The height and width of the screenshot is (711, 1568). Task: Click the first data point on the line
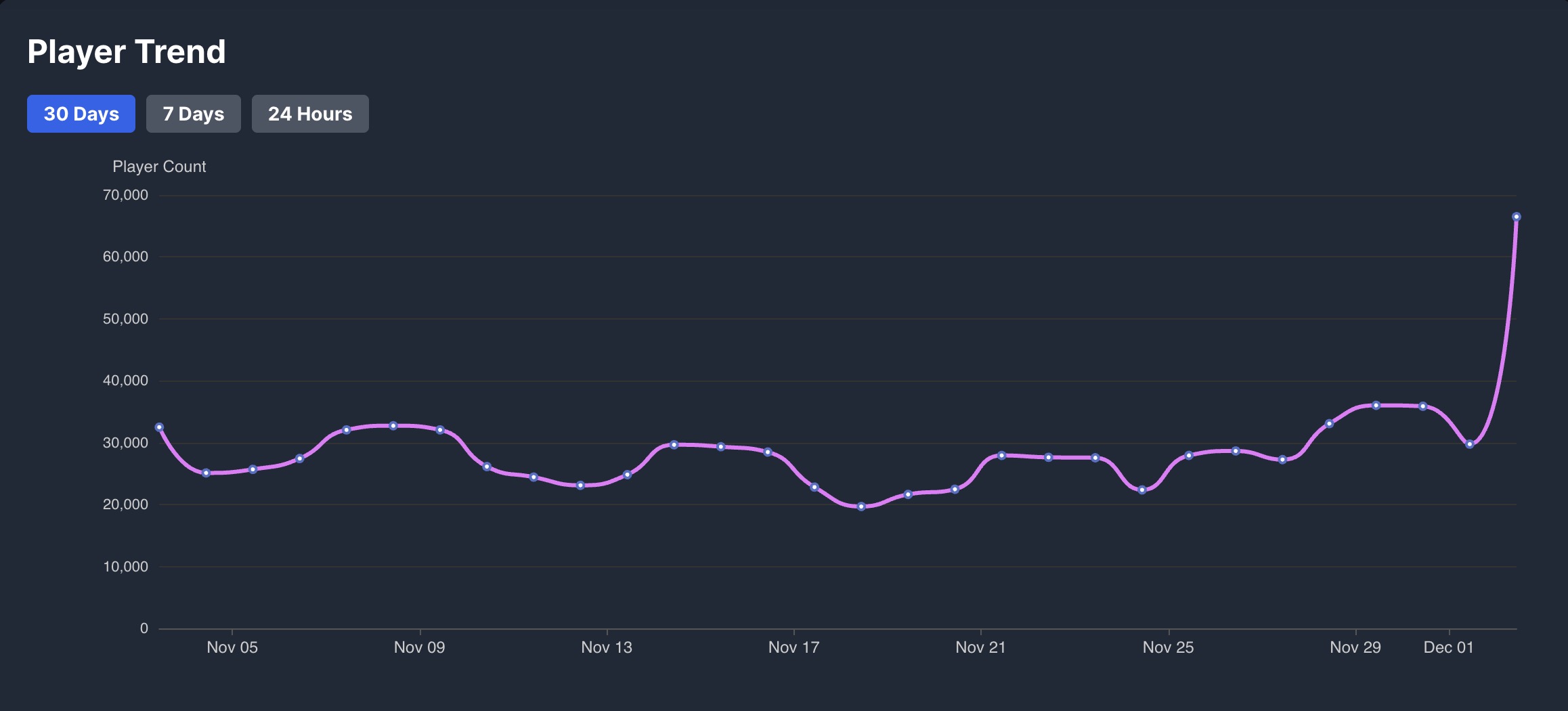click(x=159, y=427)
